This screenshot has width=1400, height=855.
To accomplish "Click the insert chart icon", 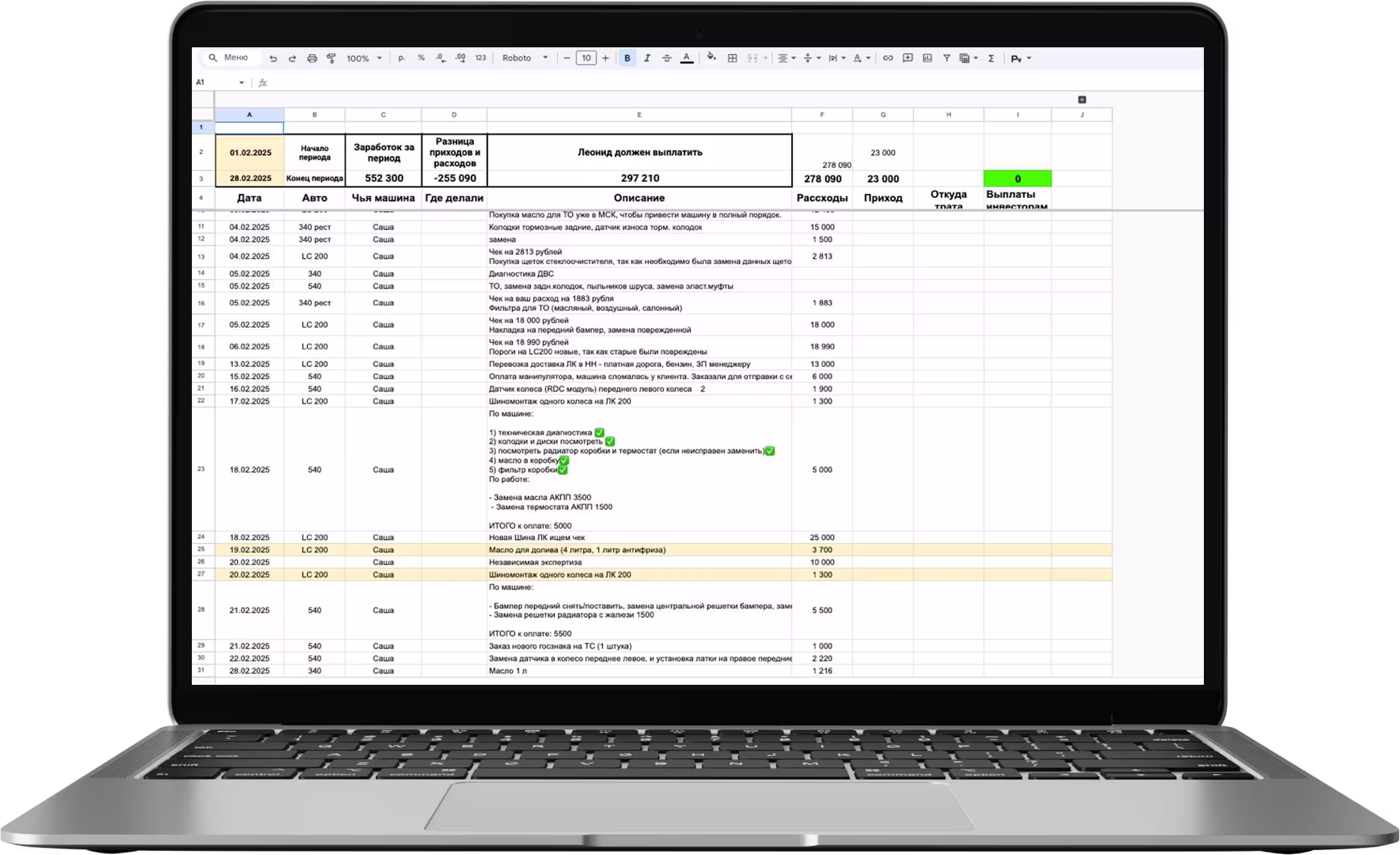I will click(x=927, y=58).
